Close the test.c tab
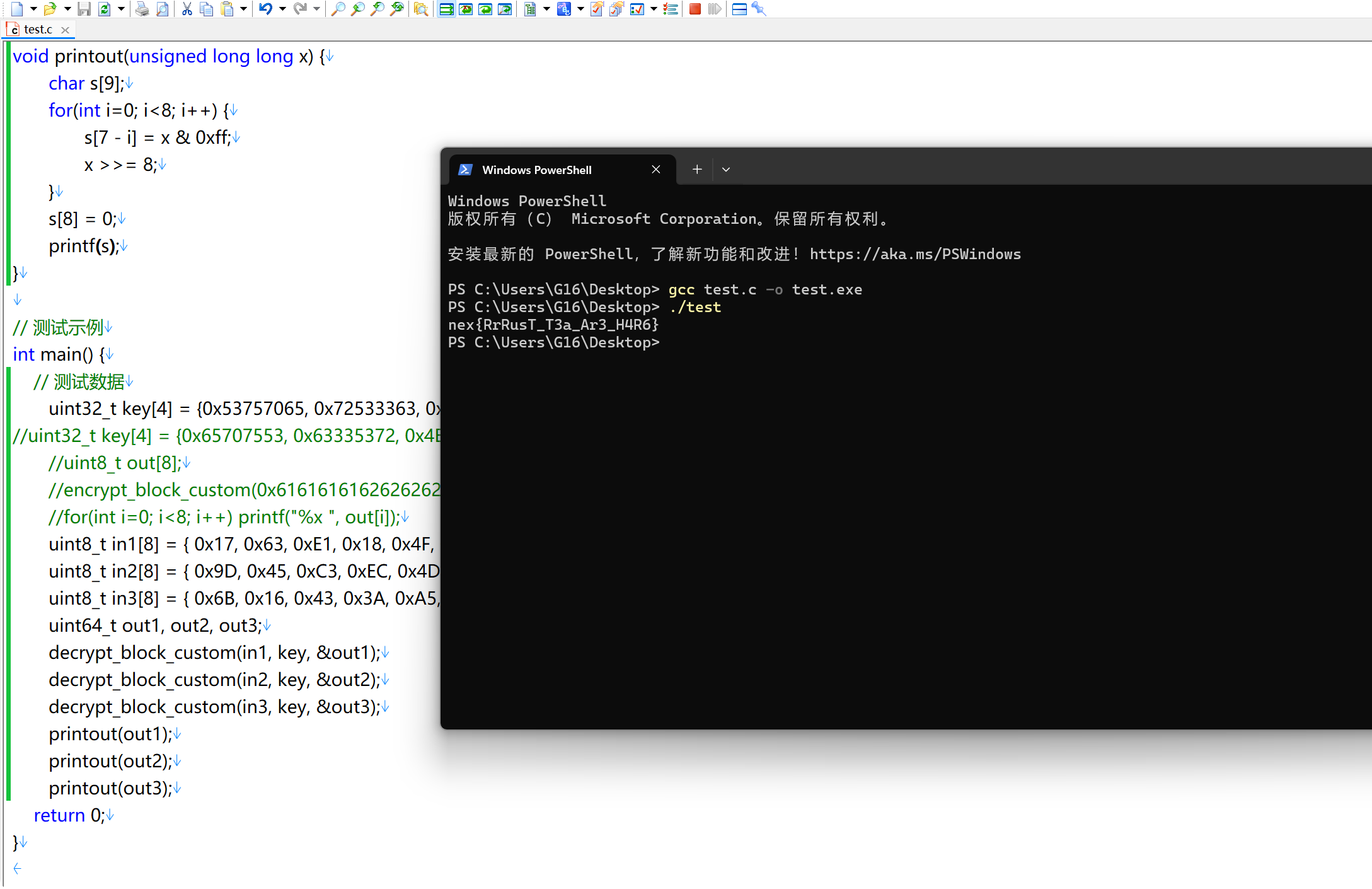This screenshot has width=1372, height=889. 65,30
